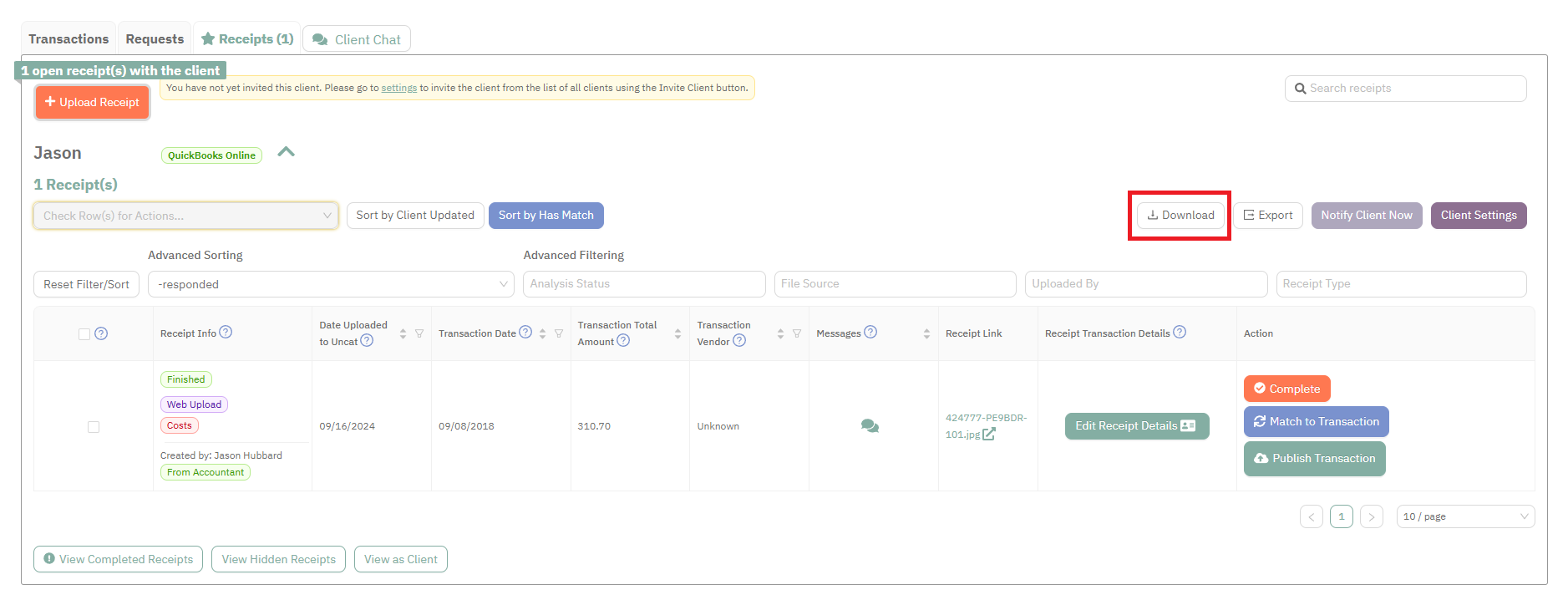
Task: Click help icon next to Receipt Transaction Details
Action: tap(1180, 332)
